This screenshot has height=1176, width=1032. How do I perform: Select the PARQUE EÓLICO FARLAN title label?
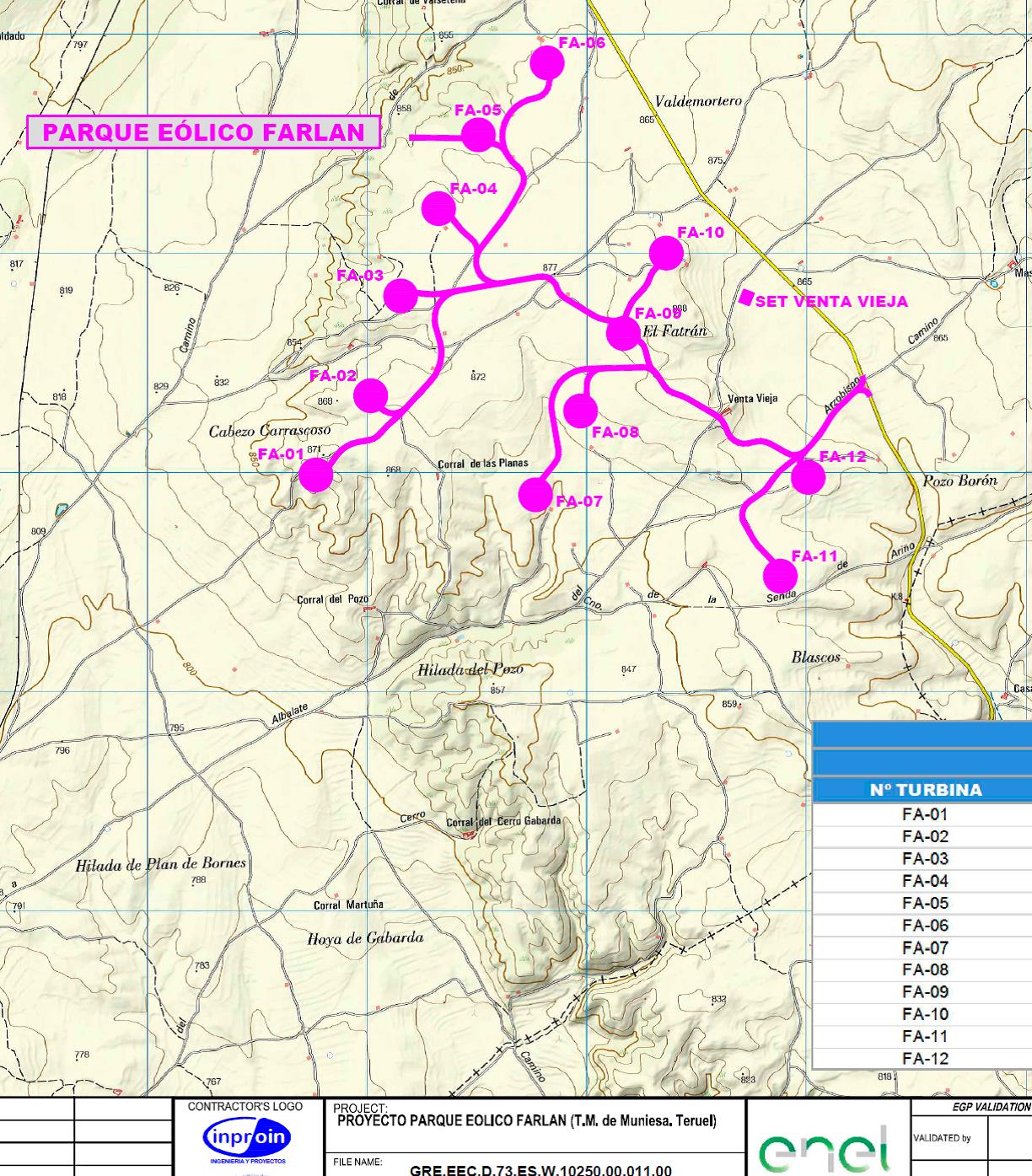203,132
